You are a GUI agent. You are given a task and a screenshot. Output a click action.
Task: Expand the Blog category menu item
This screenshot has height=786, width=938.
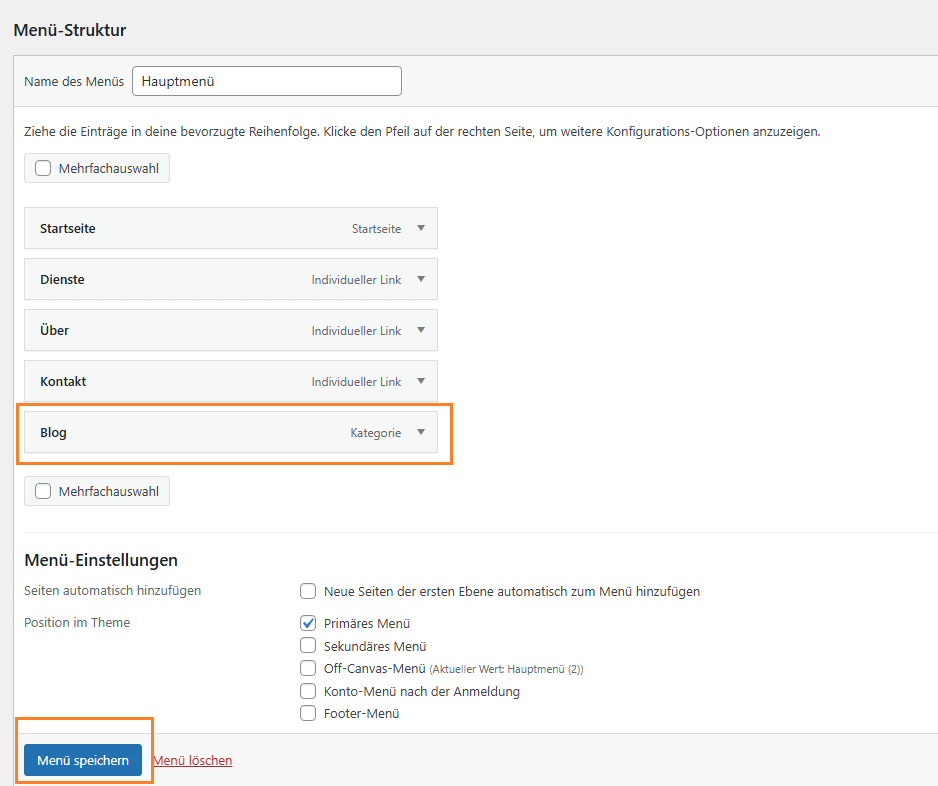coord(423,432)
